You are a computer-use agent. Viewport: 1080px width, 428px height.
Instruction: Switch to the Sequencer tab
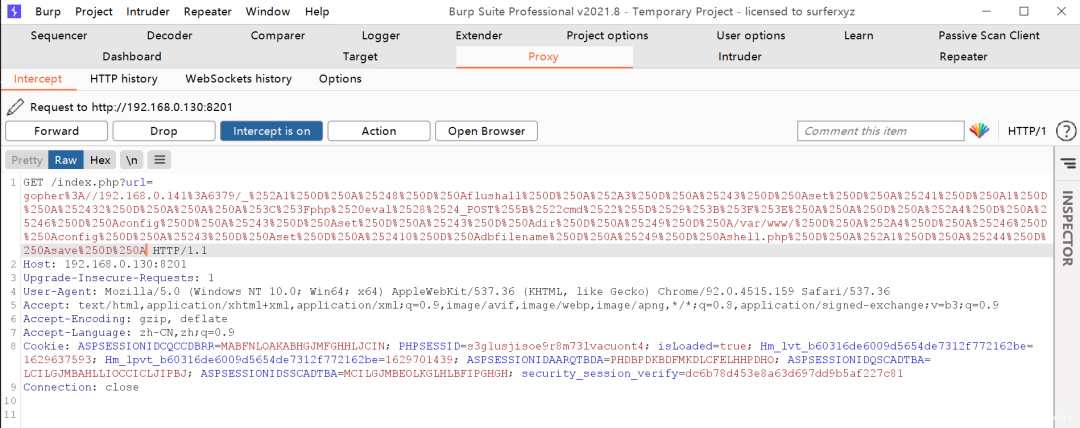[x=59, y=35]
